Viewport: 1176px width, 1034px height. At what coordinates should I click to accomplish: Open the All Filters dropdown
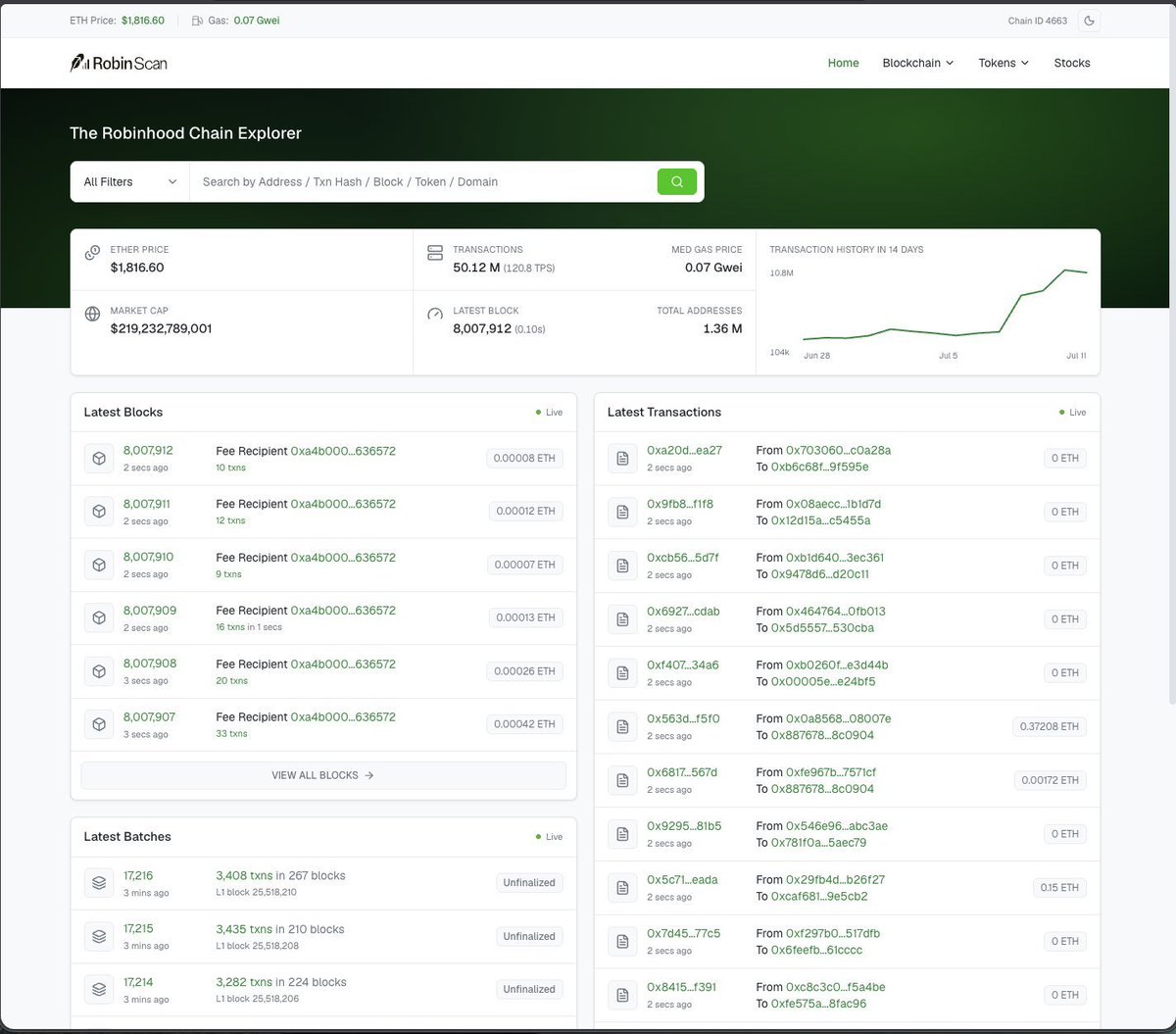pyautogui.click(x=129, y=181)
